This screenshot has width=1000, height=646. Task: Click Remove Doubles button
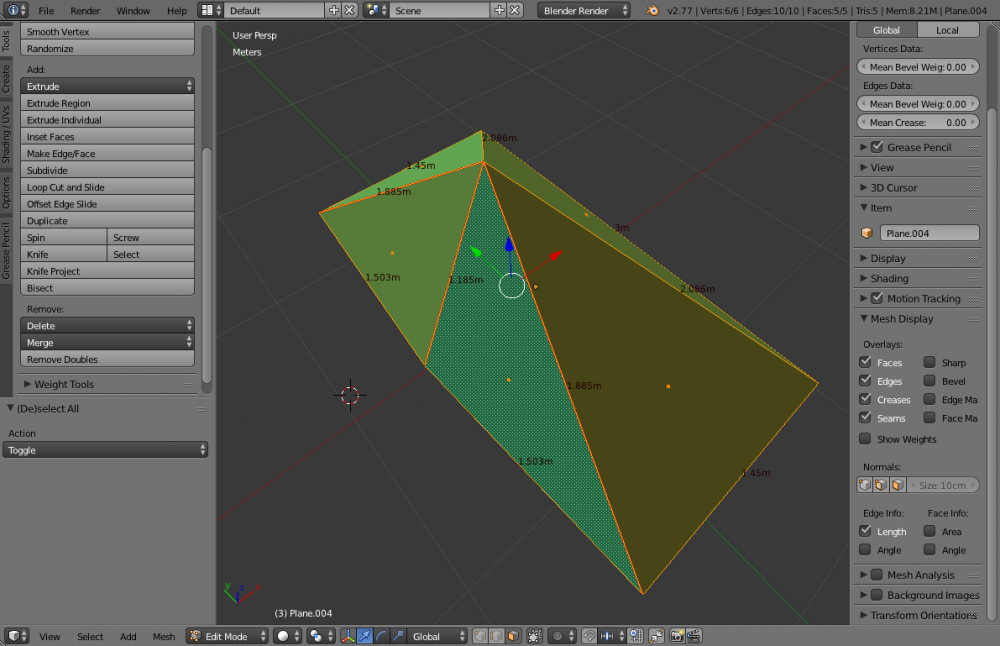click(107, 359)
